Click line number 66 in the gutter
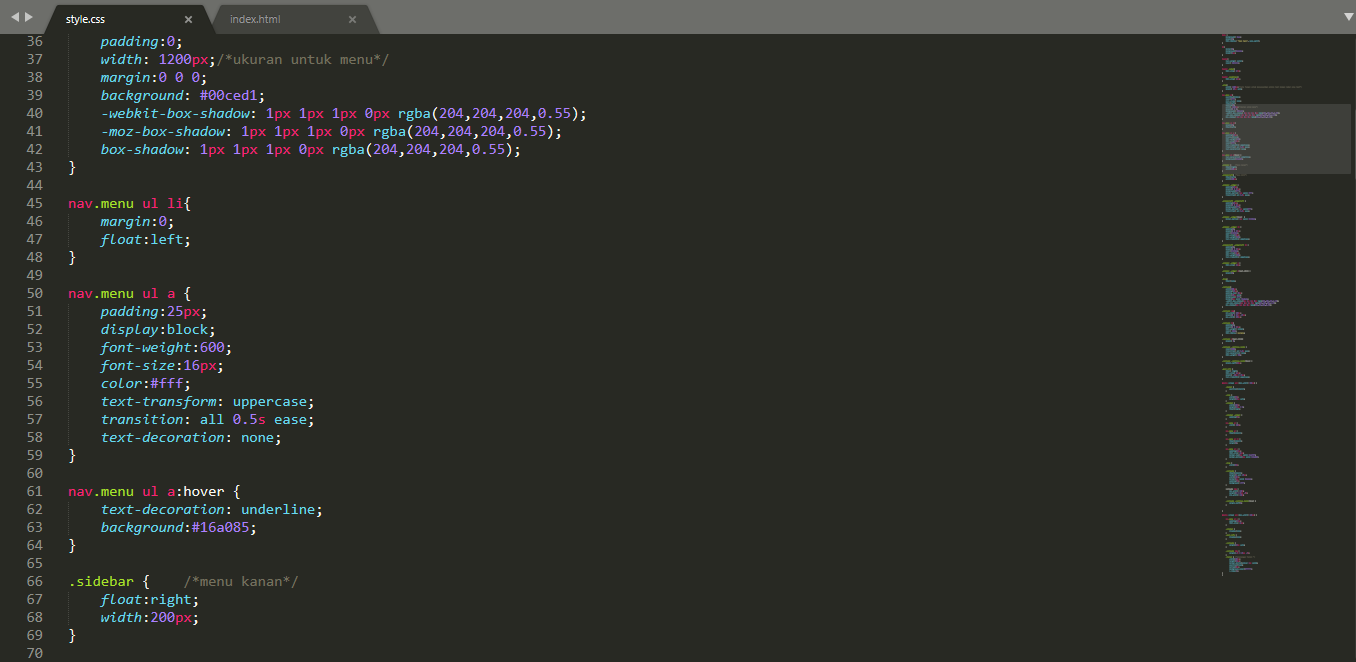The height and width of the screenshot is (662, 1356). pyautogui.click(x=34, y=580)
